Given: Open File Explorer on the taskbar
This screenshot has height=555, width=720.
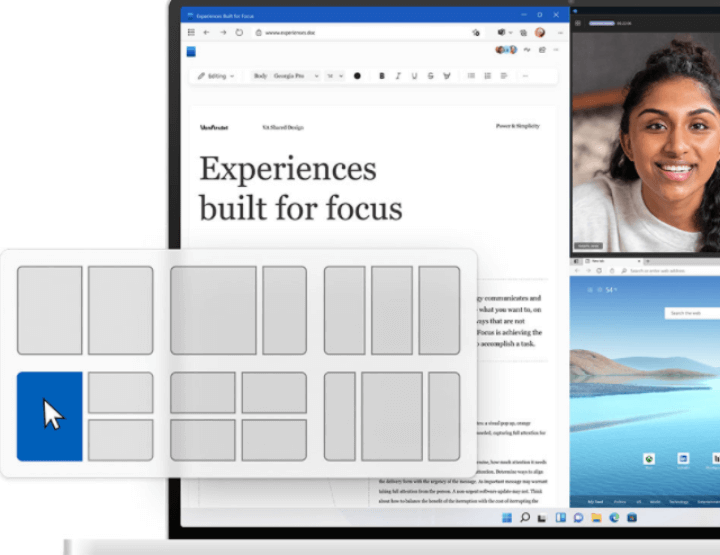Looking at the screenshot, I should (596, 518).
